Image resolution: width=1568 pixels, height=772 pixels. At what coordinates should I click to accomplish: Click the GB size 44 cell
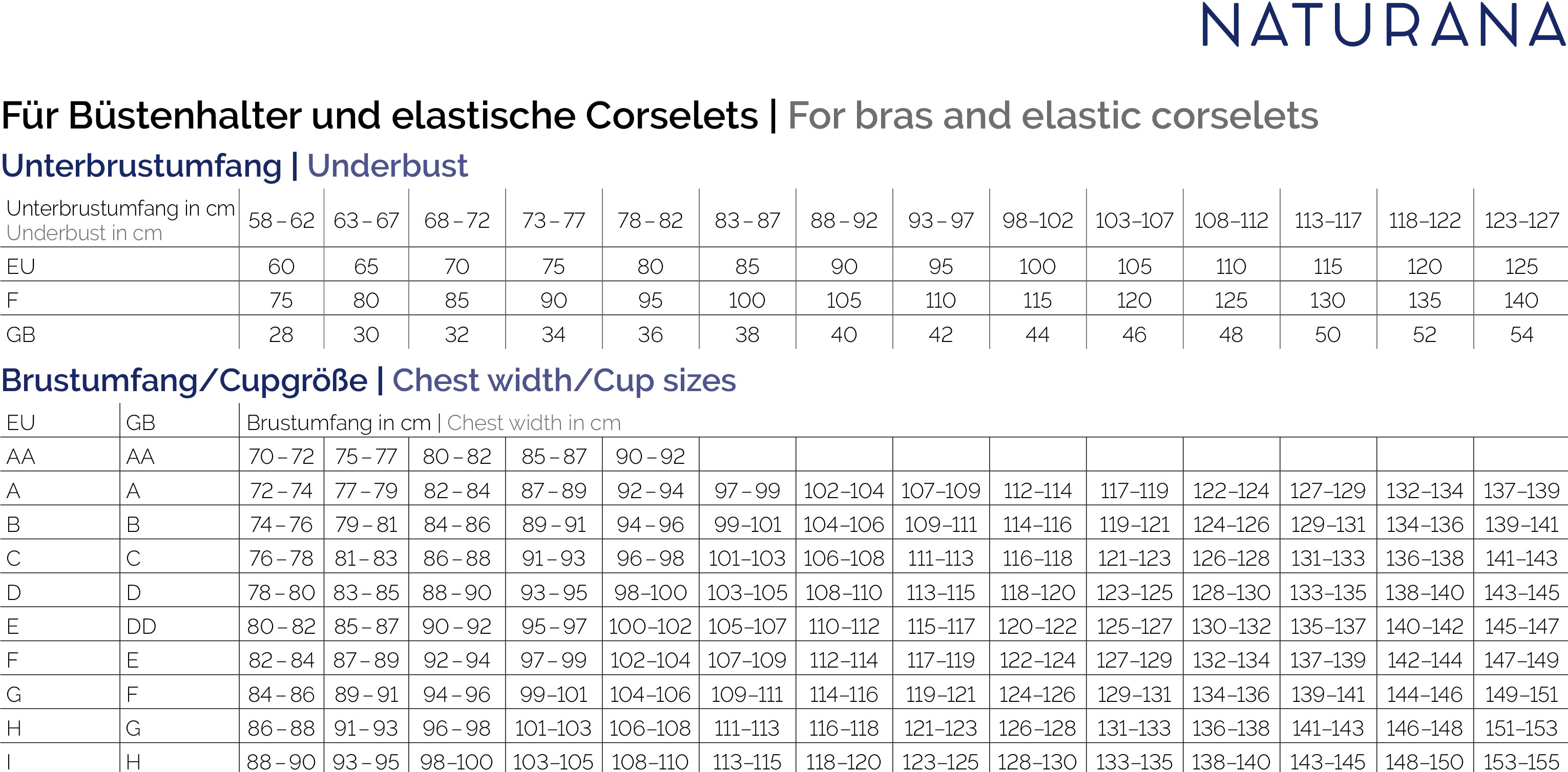tap(1037, 335)
